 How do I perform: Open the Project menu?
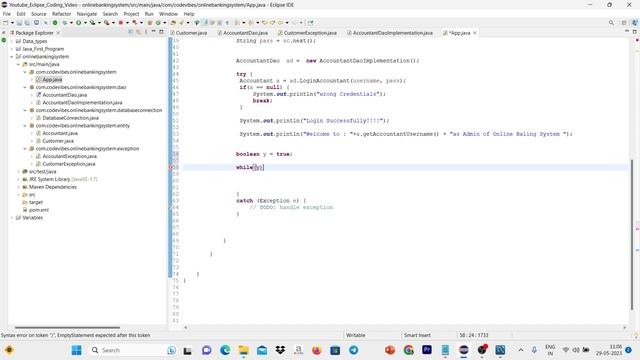click(x=131, y=14)
